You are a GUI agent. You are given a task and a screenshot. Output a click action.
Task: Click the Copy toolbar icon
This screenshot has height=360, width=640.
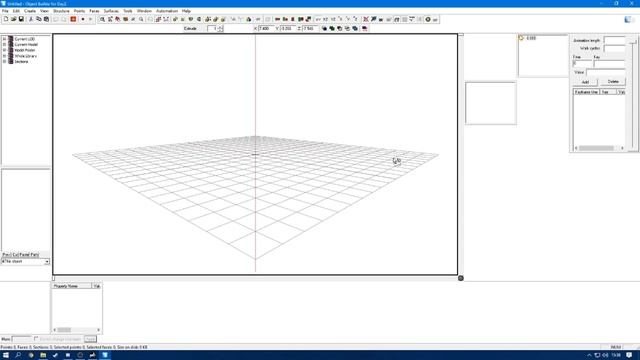pyautogui.click(x=39, y=19)
